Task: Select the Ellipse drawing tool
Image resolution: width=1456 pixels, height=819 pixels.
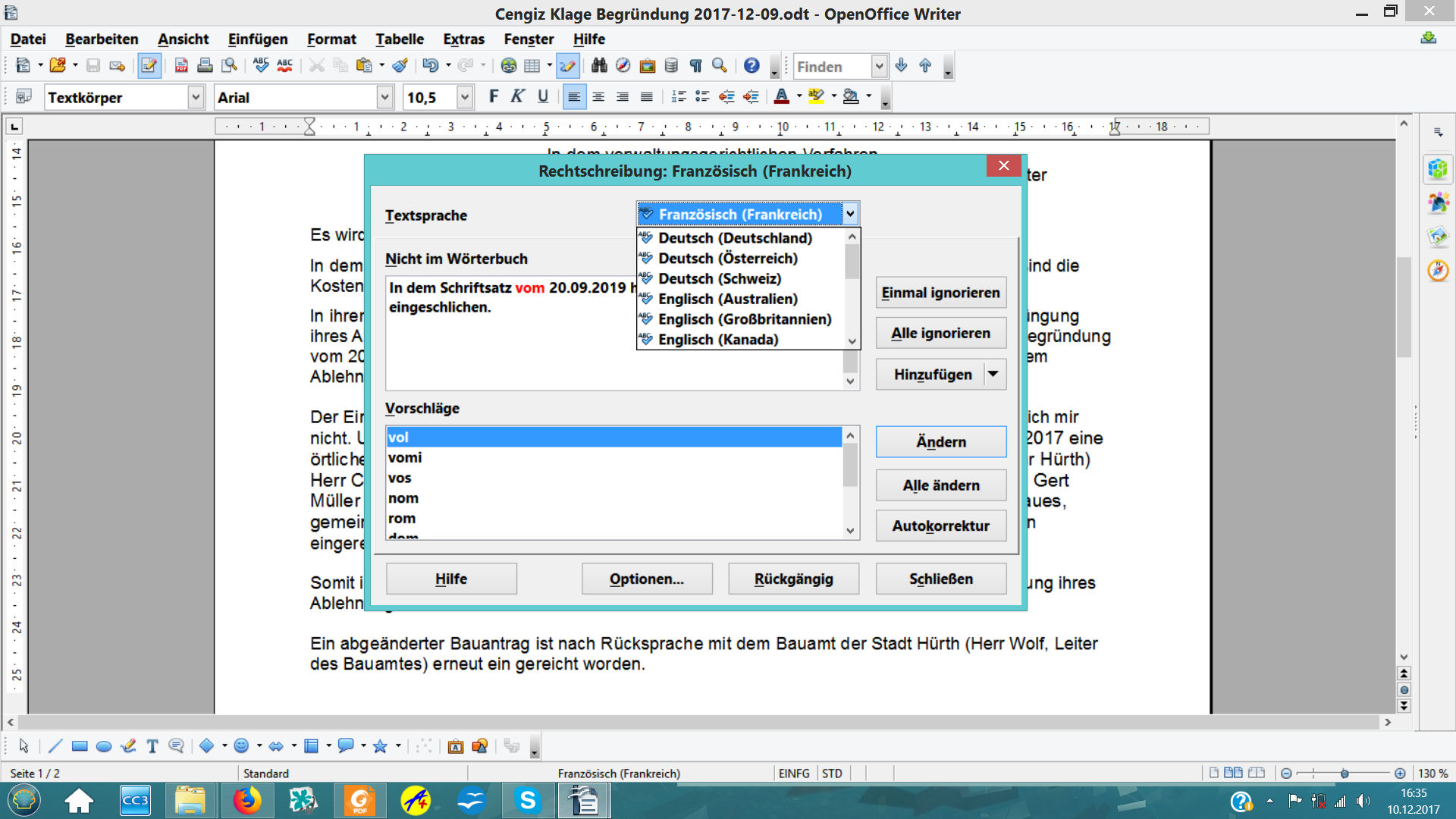Action: pos(104,746)
